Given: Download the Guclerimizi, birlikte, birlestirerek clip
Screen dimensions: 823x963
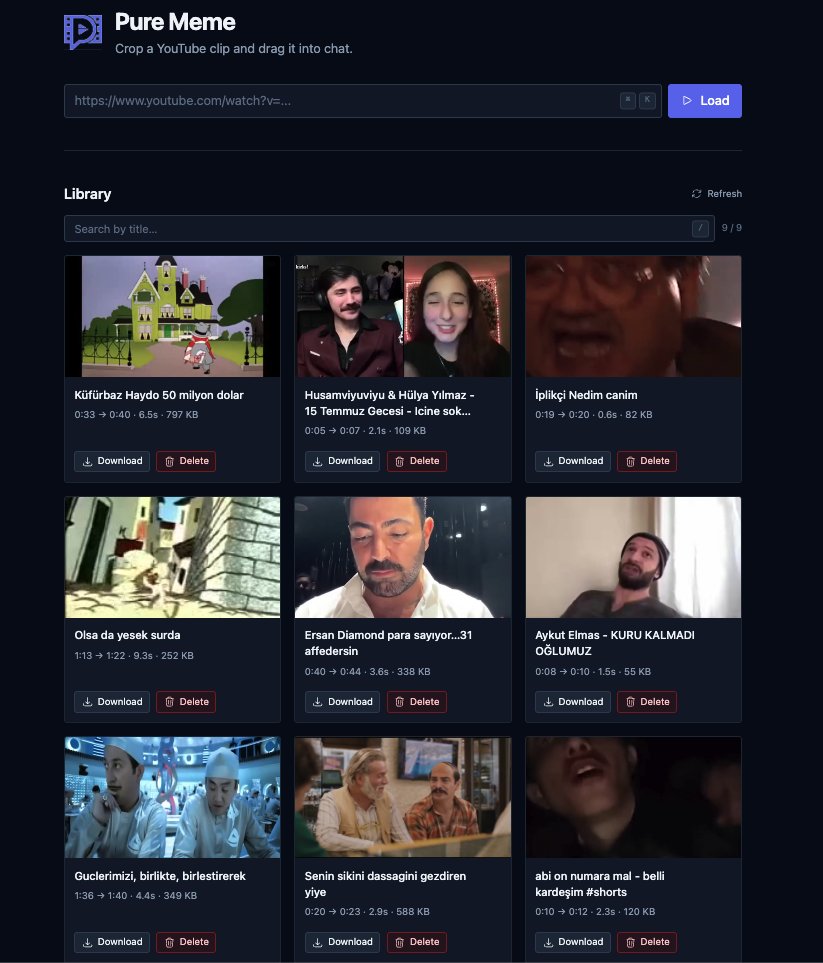Looking at the screenshot, I should (112, 942).
